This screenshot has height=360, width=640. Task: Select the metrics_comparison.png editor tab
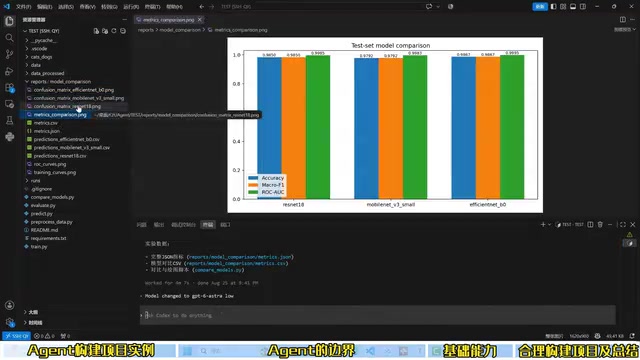tap(169, 20)
